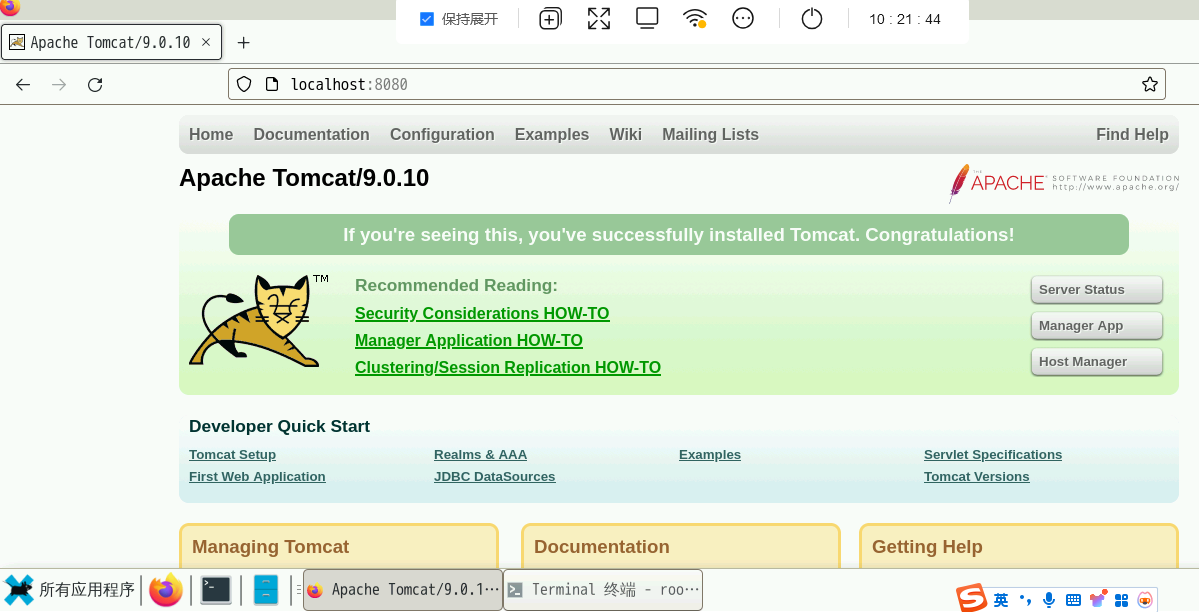Click the localhost:8080 address bar
1199x612 pixels.
700,85
